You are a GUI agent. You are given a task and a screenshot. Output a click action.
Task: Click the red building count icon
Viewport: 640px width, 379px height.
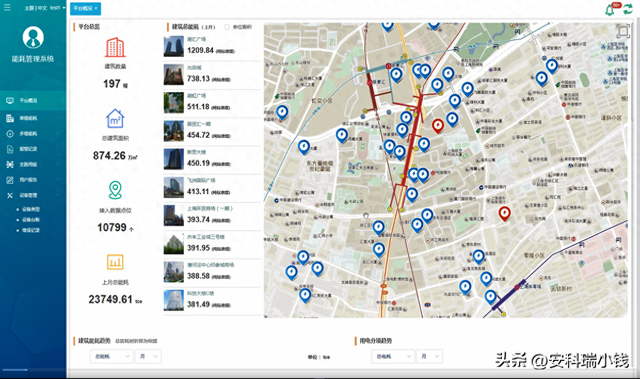[x=115, y=47]
